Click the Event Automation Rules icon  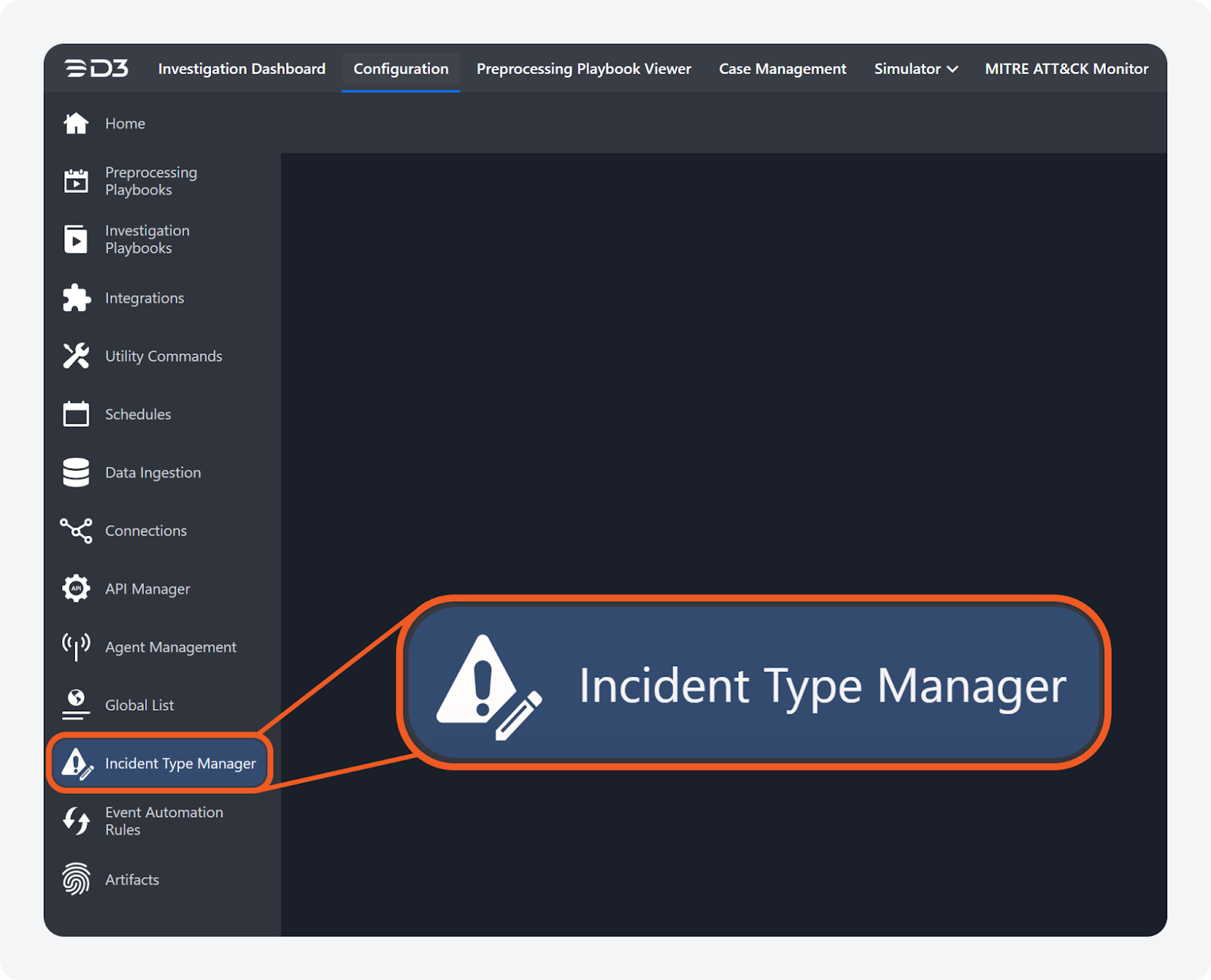pyautogui.click(x=76, y=821)
